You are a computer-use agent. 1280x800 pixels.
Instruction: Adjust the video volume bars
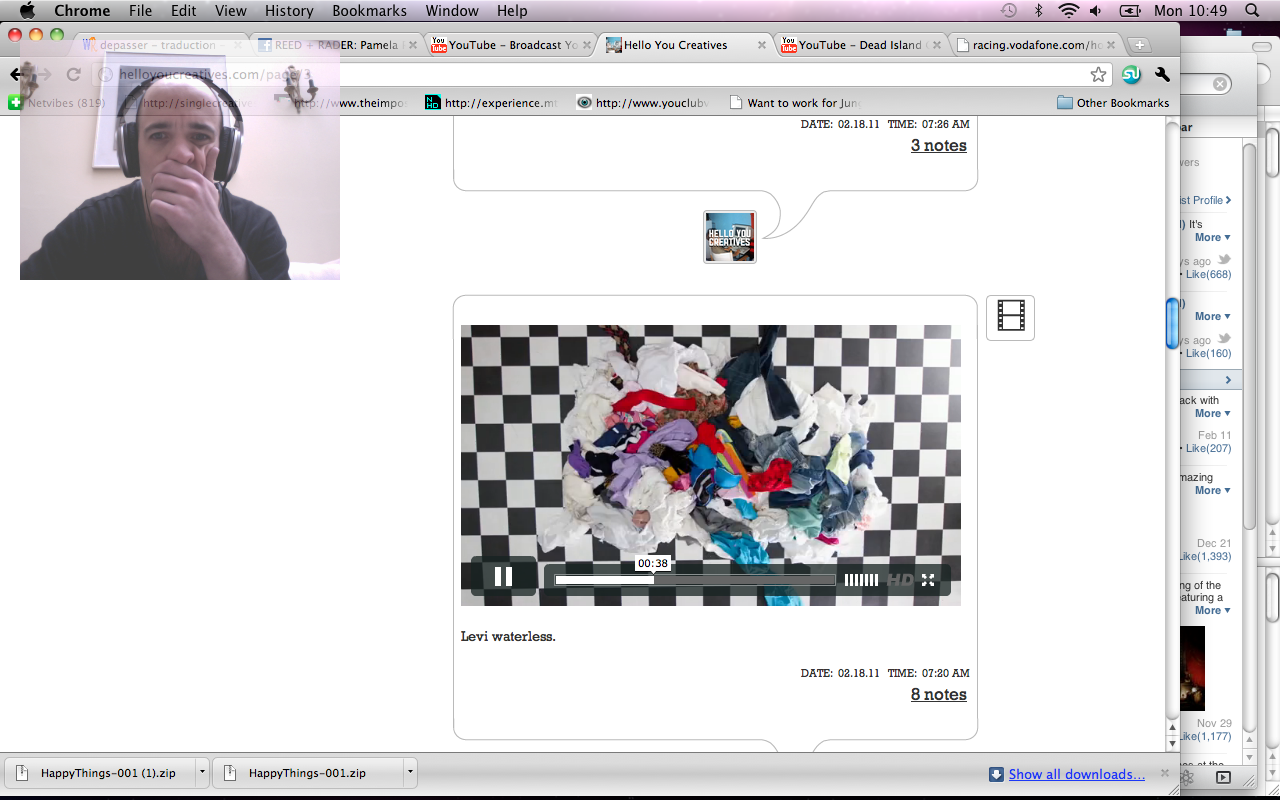(x=861, y=580)
